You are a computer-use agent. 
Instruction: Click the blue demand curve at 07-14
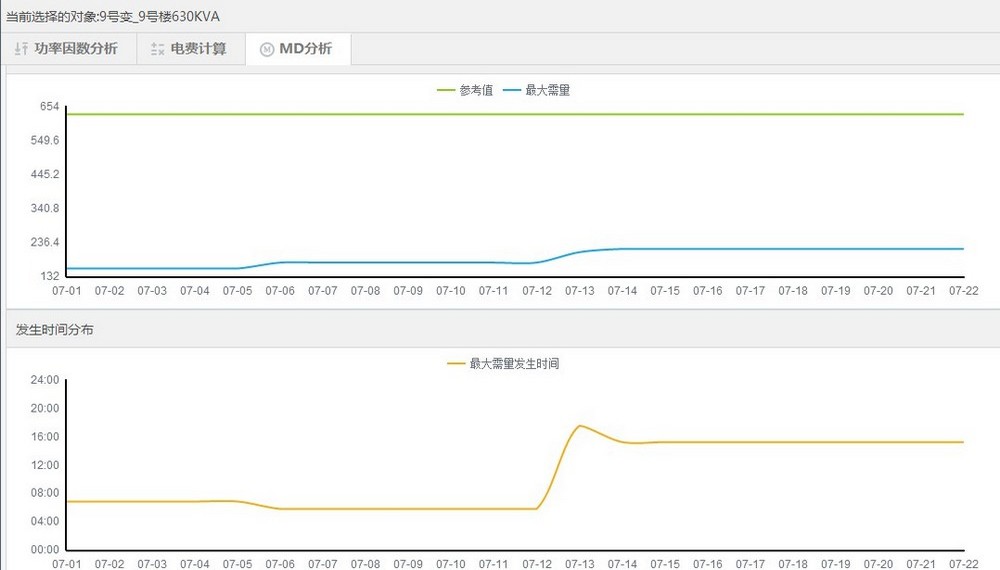coord(622,249)
